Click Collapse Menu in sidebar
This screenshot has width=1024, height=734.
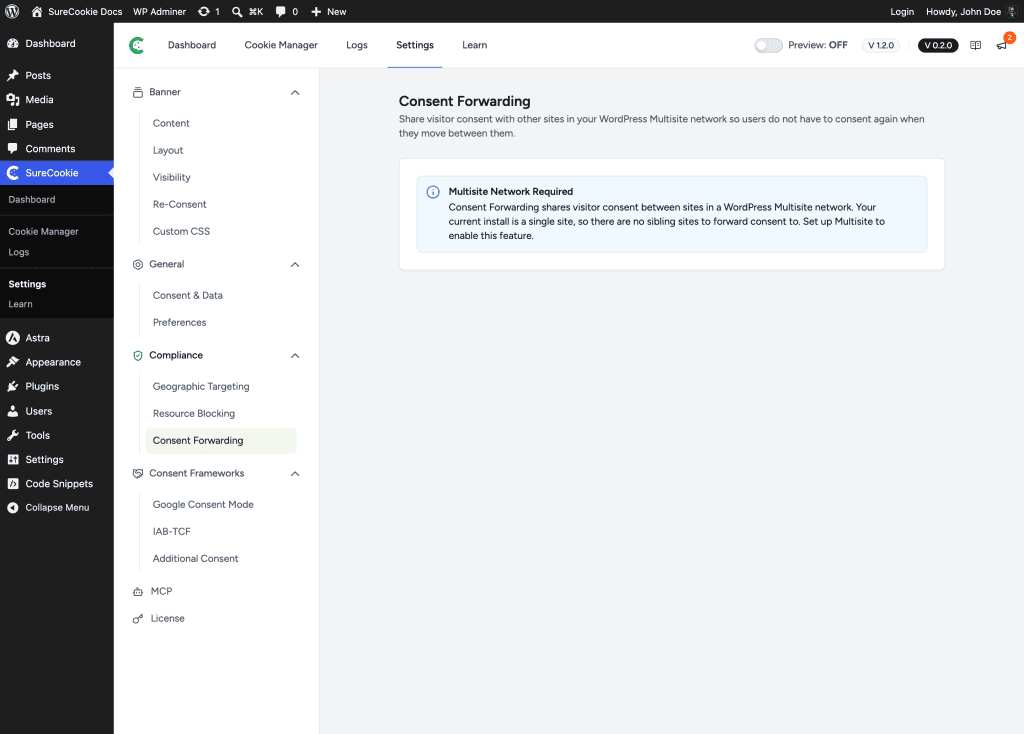tap(57, 507)
